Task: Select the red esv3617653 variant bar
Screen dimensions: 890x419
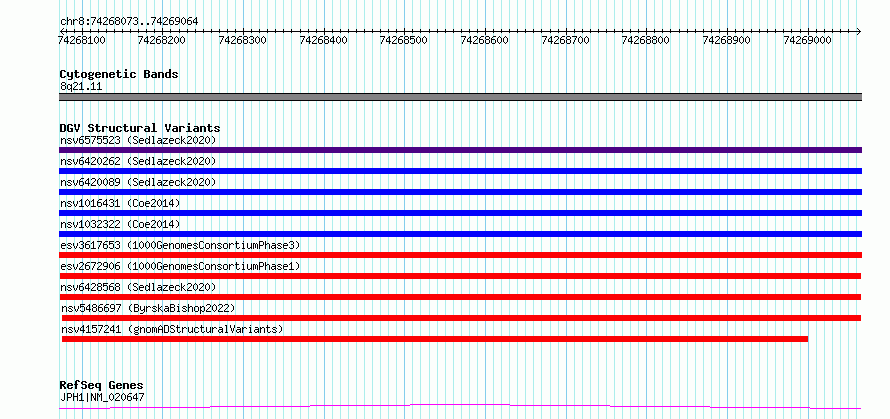Action: 460,255
